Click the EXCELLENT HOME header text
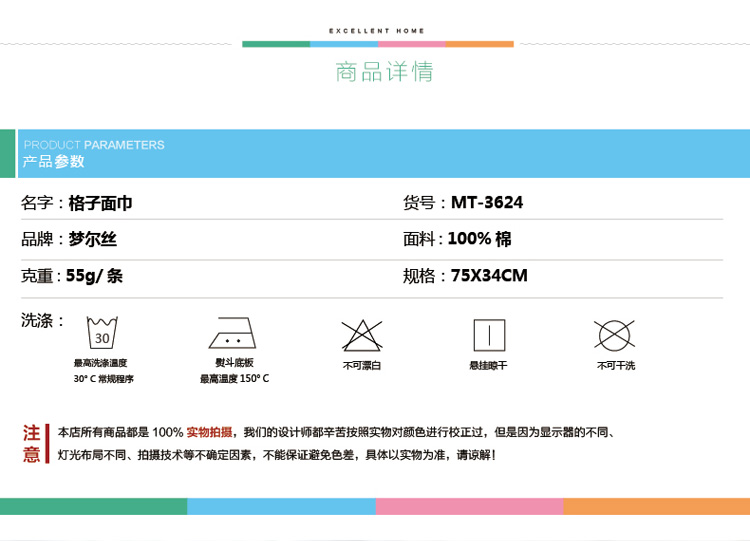This screenshot has height=541, width=750. tap(376, 31)
